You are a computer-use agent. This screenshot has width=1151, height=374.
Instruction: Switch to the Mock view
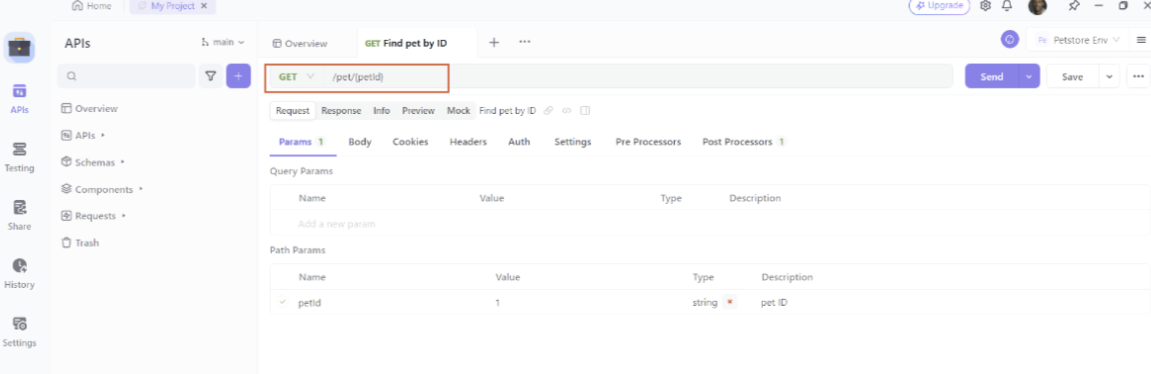click(x=459, y=111)
